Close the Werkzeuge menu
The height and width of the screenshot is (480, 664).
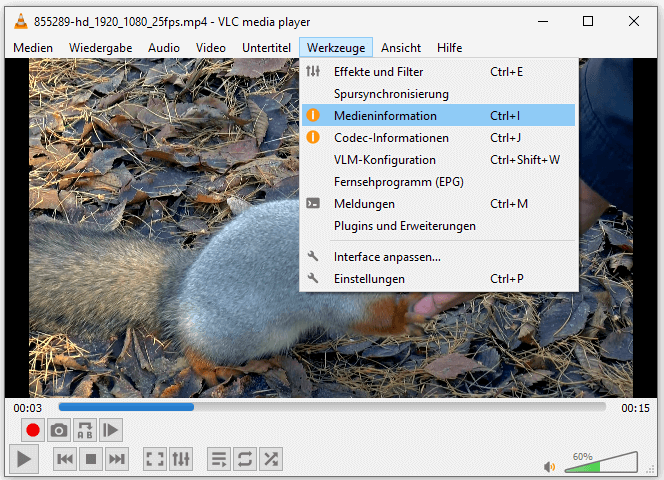tap(336, 48)
